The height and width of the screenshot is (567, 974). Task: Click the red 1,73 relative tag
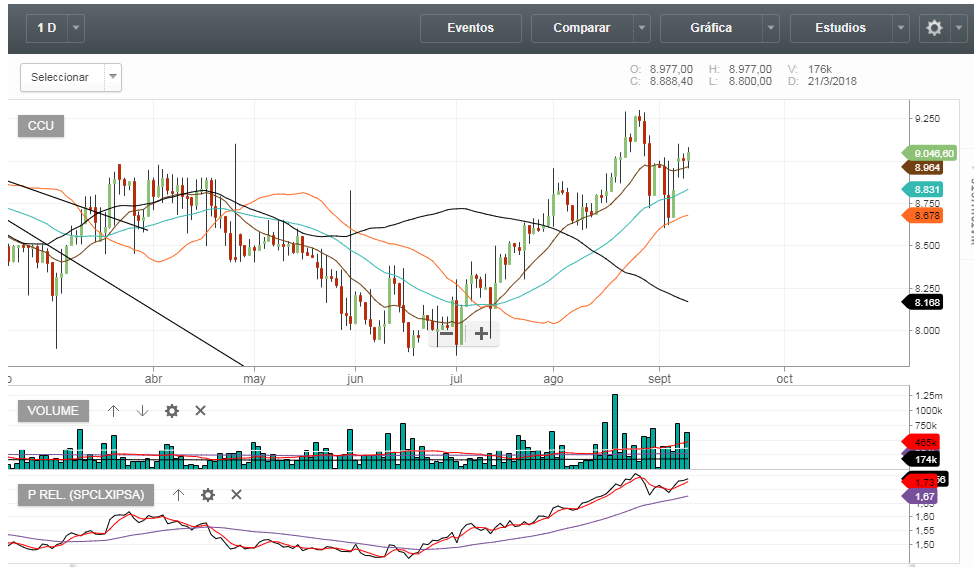click(920, 482)
